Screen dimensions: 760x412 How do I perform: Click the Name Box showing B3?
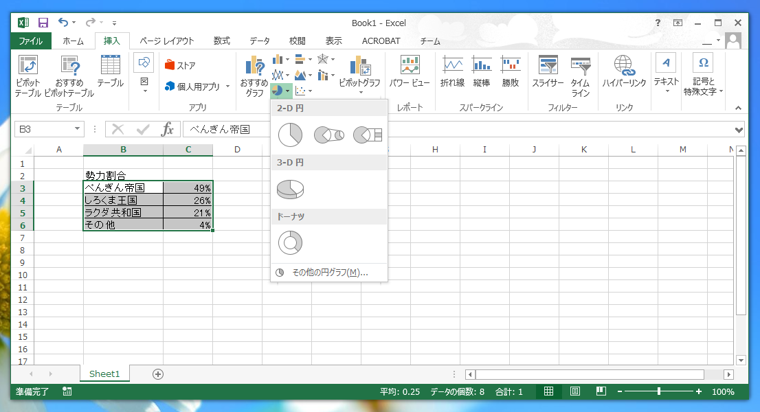[48, 129]
